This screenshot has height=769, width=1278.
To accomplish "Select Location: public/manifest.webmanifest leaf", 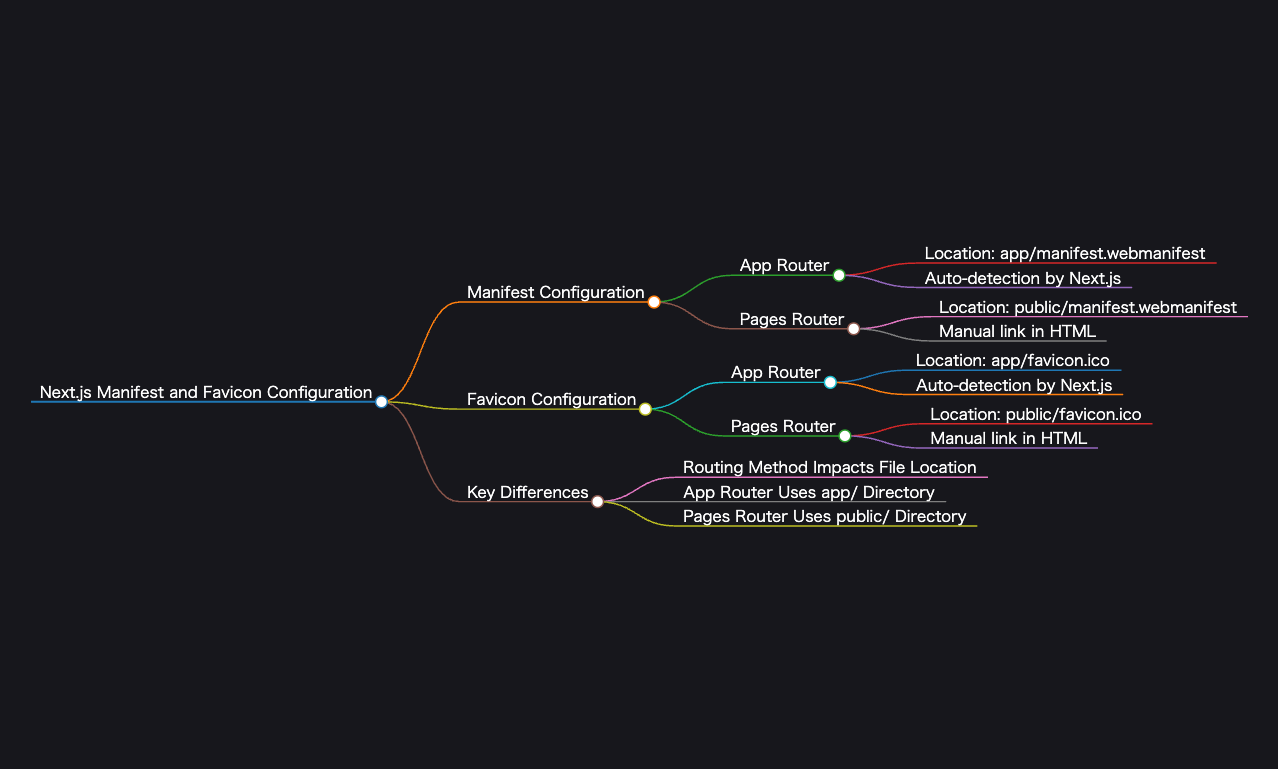I will (x=1088, y=307).
